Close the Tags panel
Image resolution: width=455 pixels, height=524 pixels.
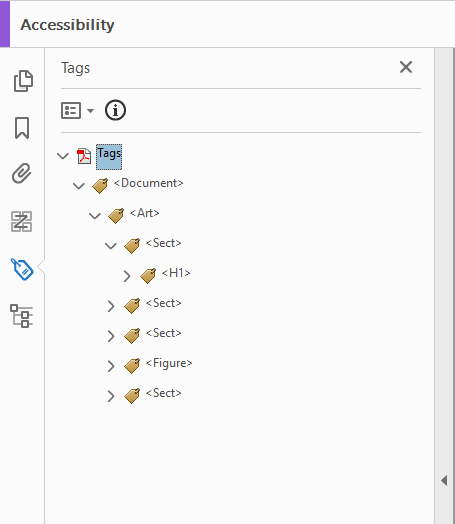tap(406, 67)
